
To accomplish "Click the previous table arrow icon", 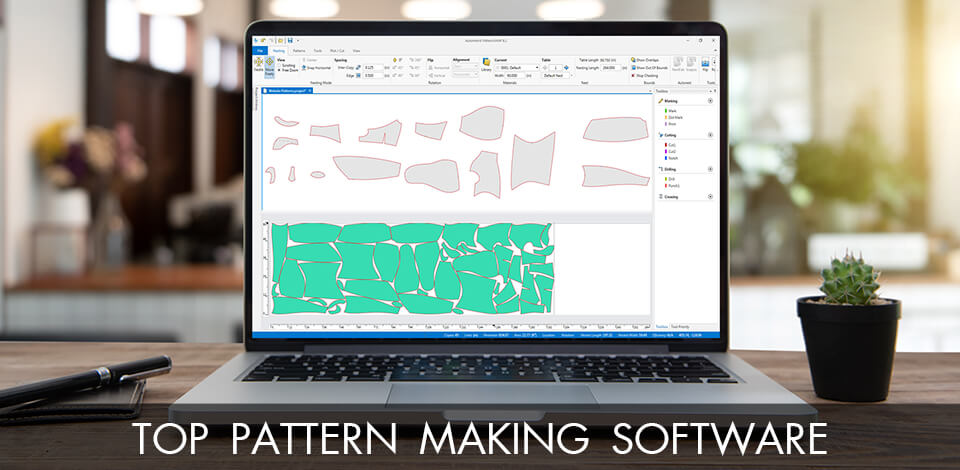I will [545, 67].
